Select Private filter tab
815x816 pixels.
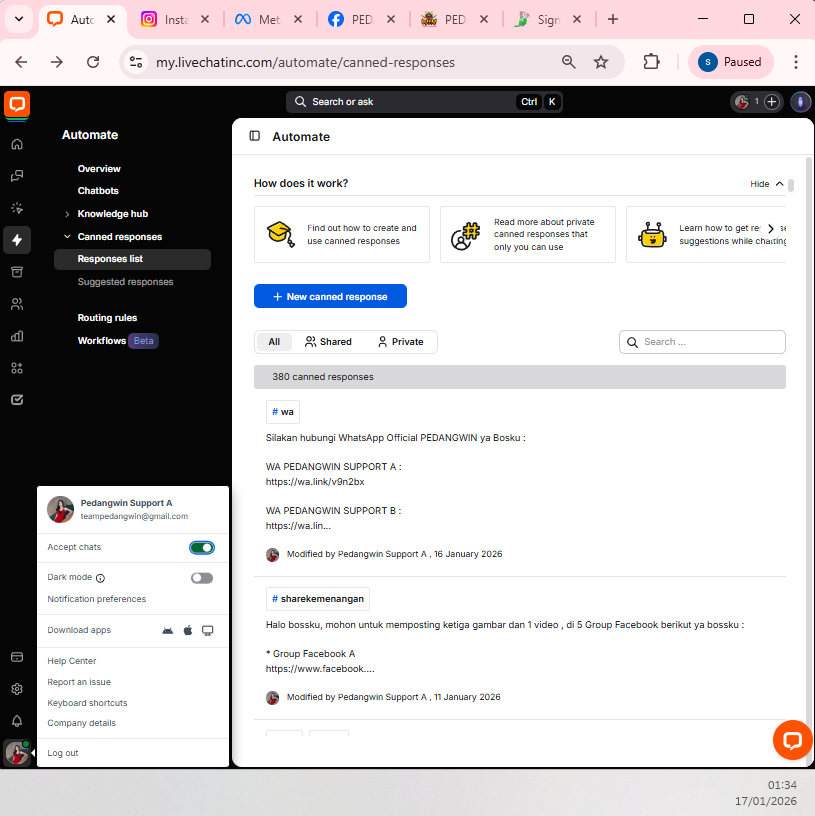401,342
